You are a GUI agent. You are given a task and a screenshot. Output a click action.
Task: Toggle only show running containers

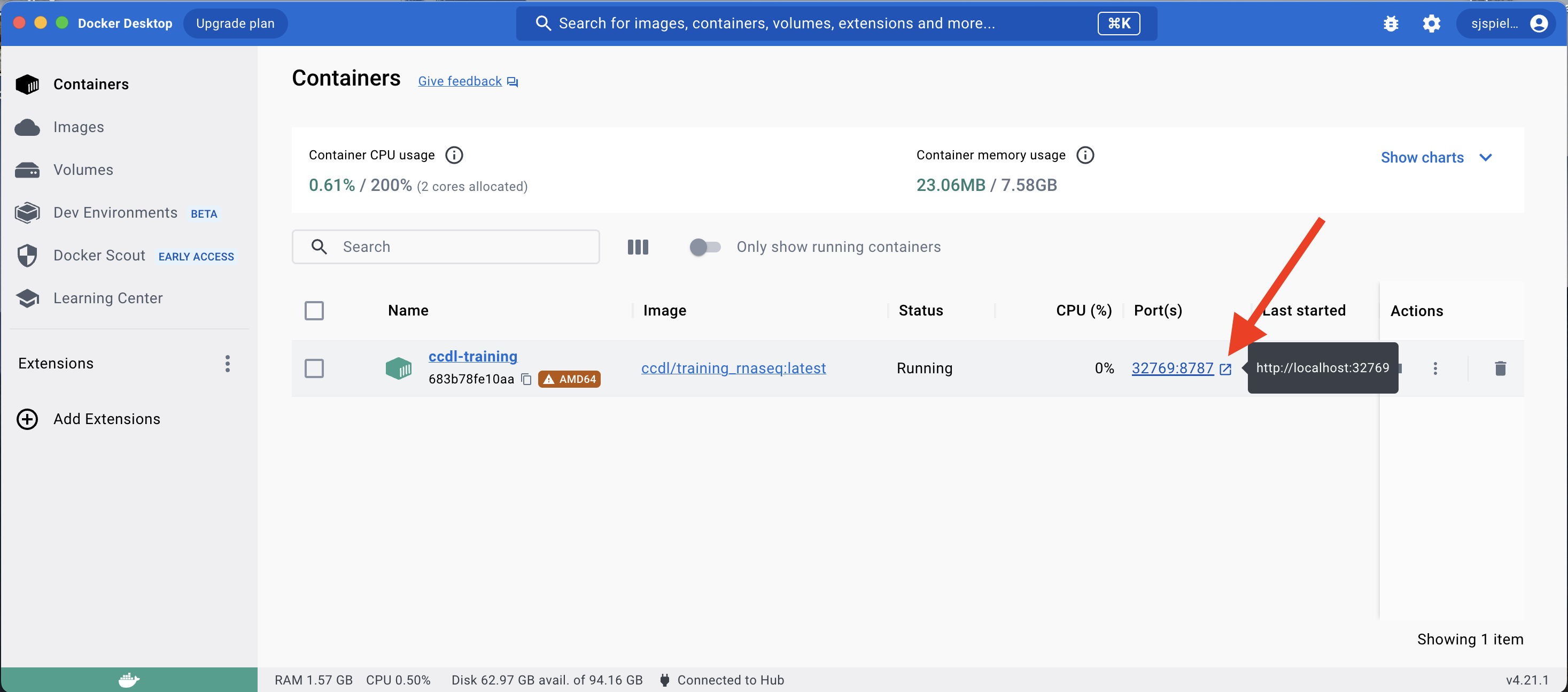[704, 247]
